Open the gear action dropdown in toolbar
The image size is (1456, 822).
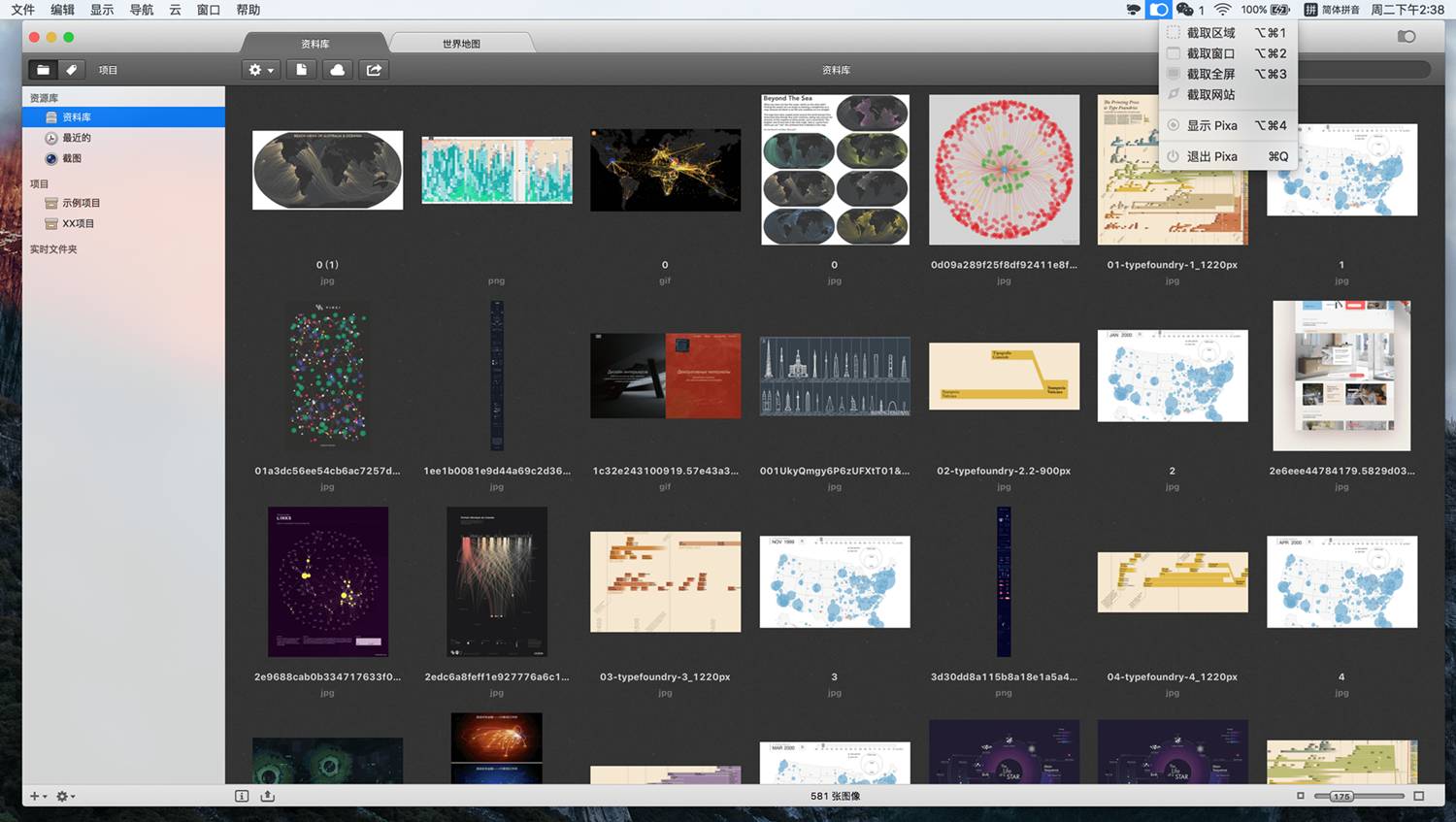(x=261, y=70)
